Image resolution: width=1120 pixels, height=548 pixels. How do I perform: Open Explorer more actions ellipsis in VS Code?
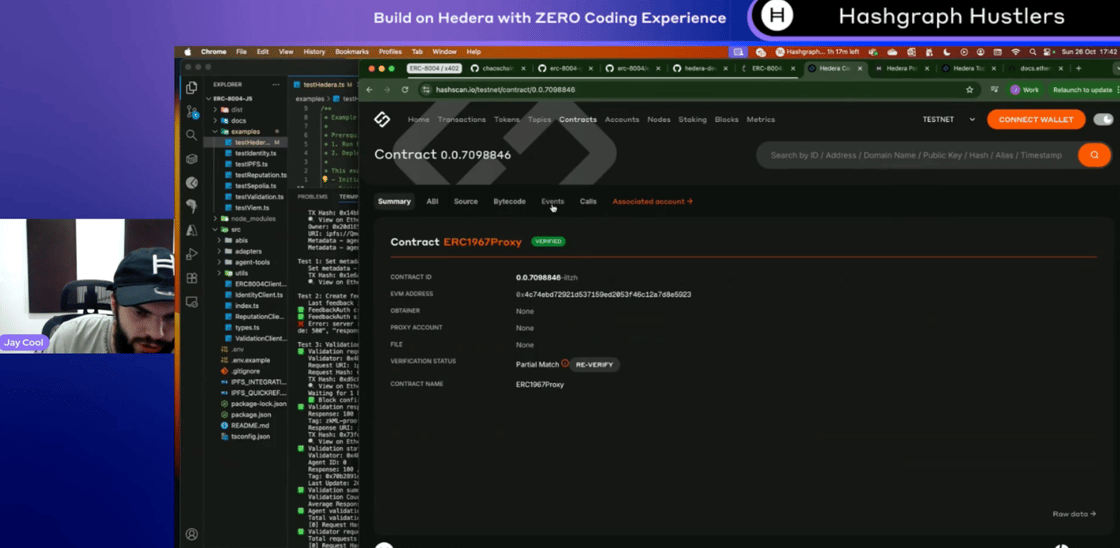pos(276,84)
